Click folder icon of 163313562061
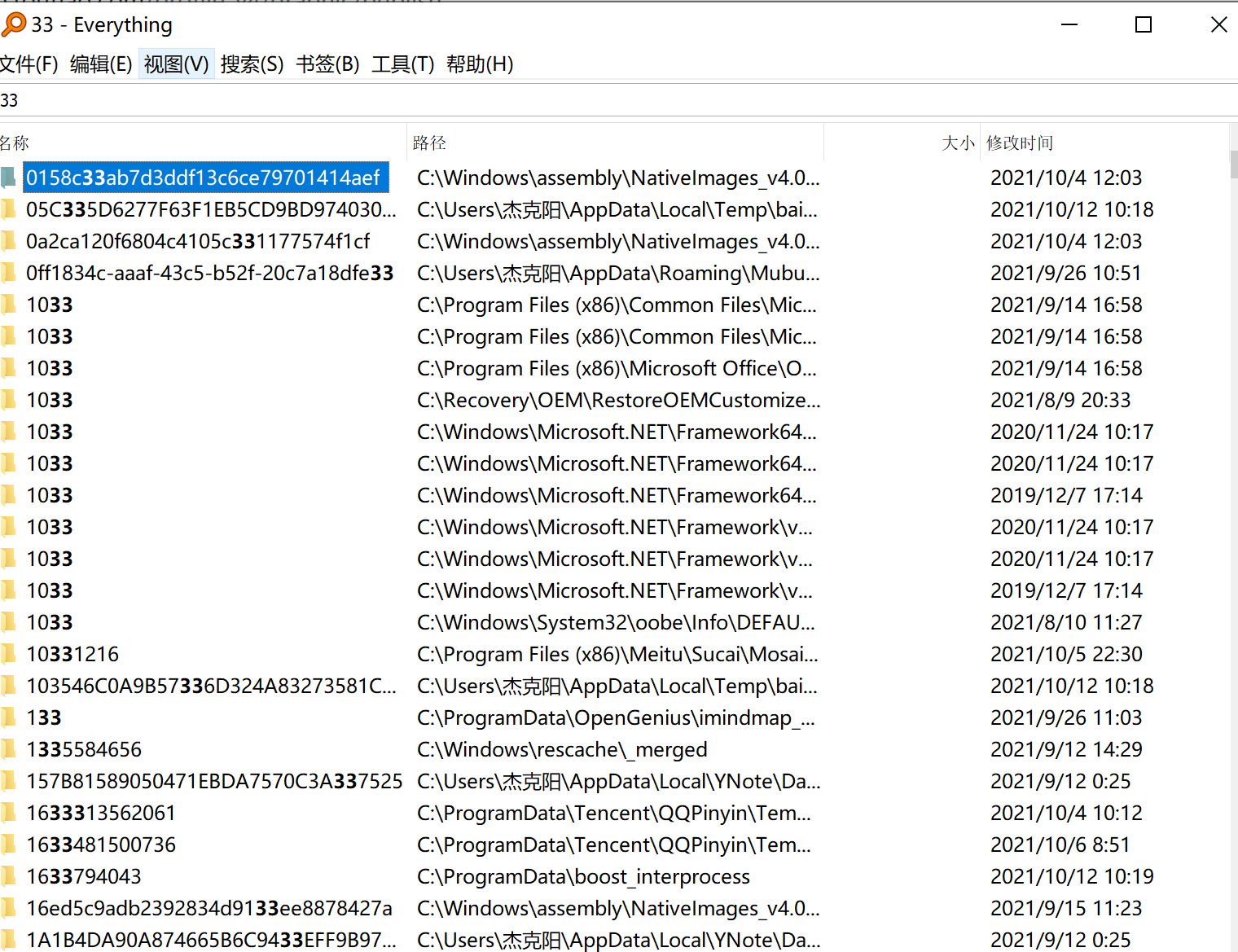 9,813
